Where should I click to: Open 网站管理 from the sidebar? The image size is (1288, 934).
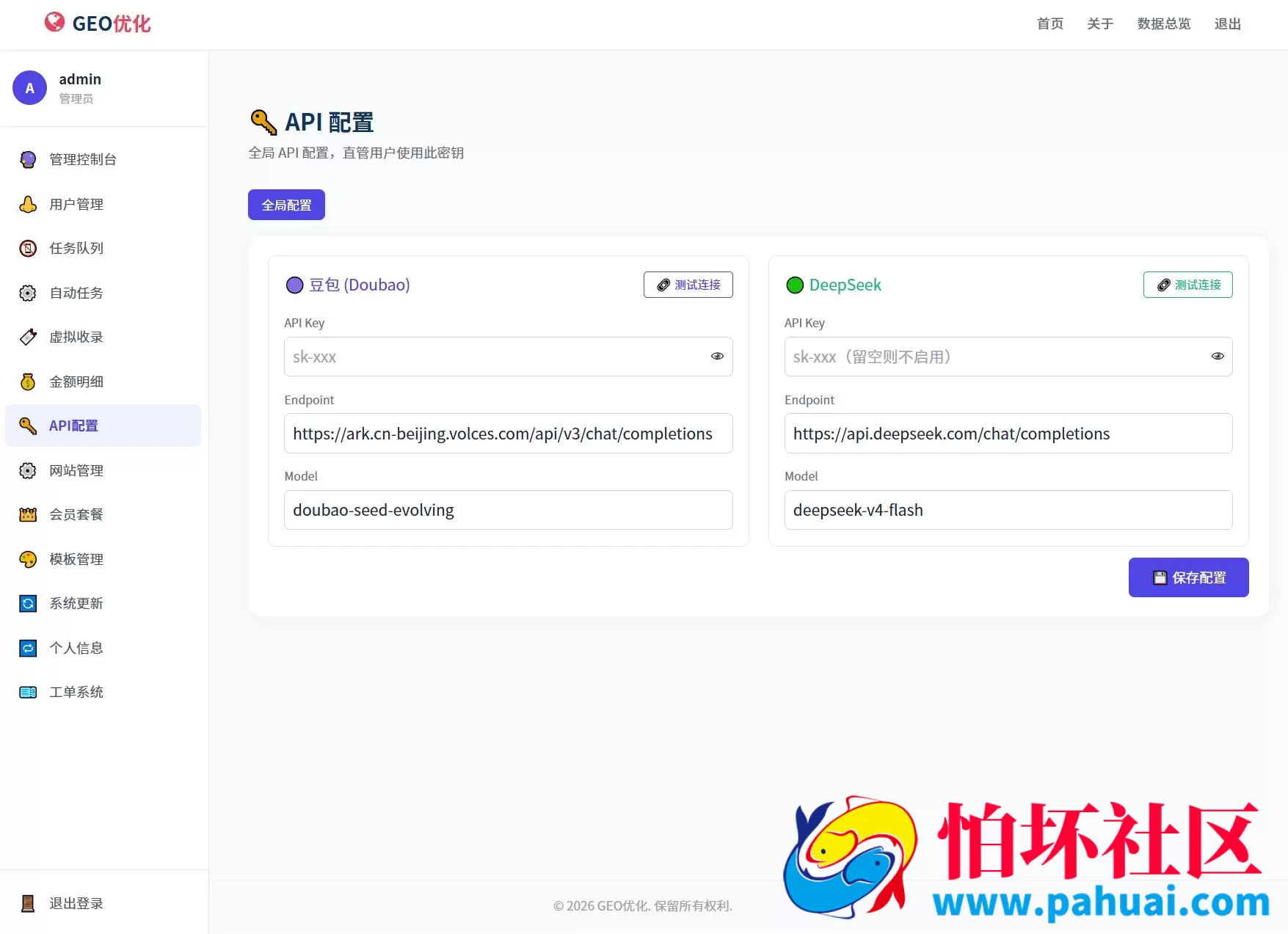point(103,470)
